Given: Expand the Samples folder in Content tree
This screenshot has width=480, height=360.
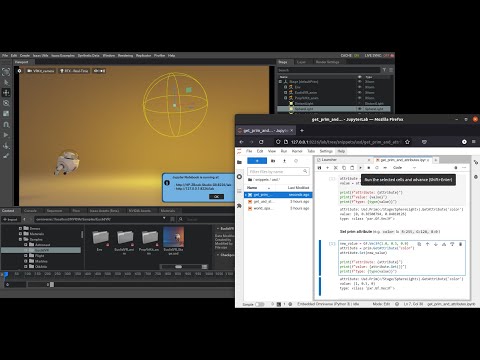Looking at the screenshot, I should pos(20,239).
